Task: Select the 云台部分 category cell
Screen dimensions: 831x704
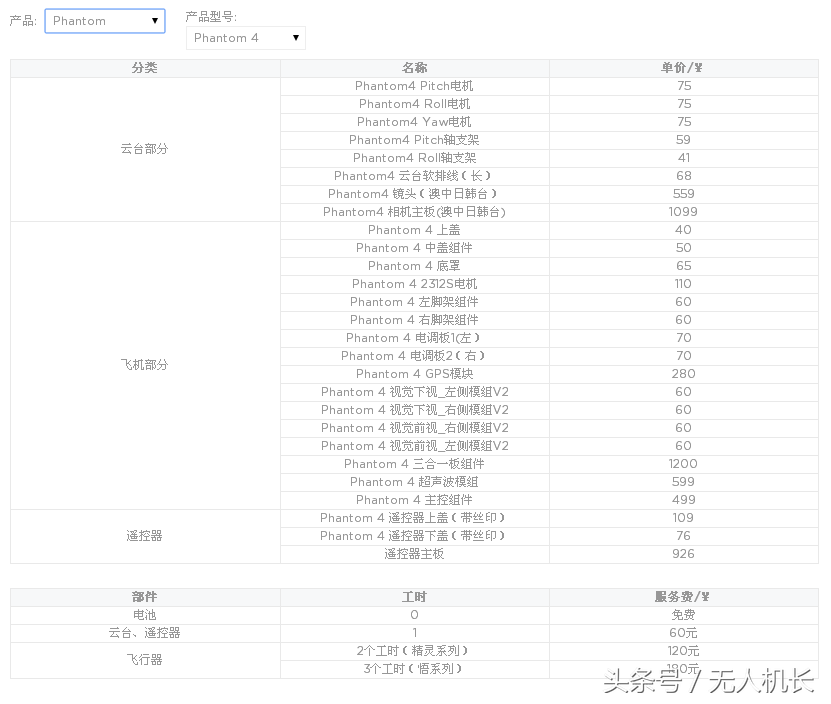Action: click(145, 149)
